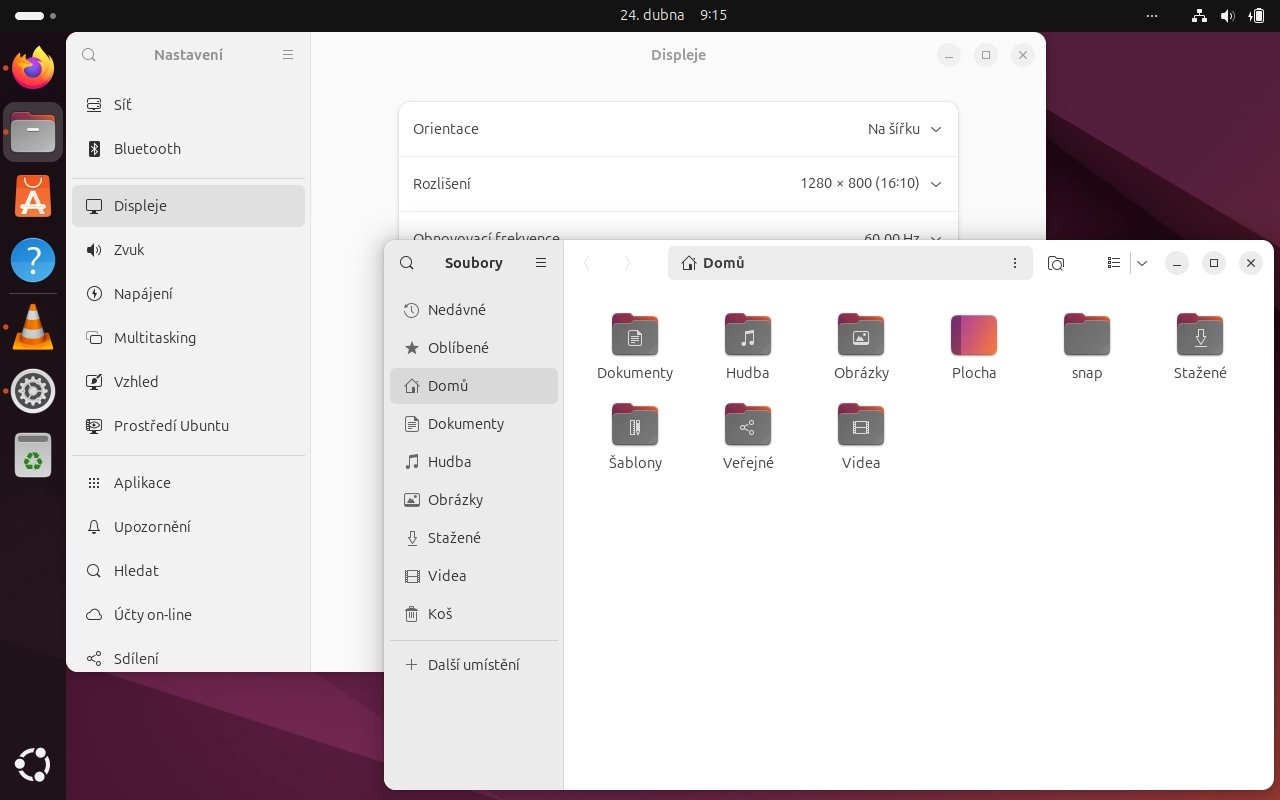Open the Nastavení hamburger menu
This screenshot has height=800, width=1280.
288,55
